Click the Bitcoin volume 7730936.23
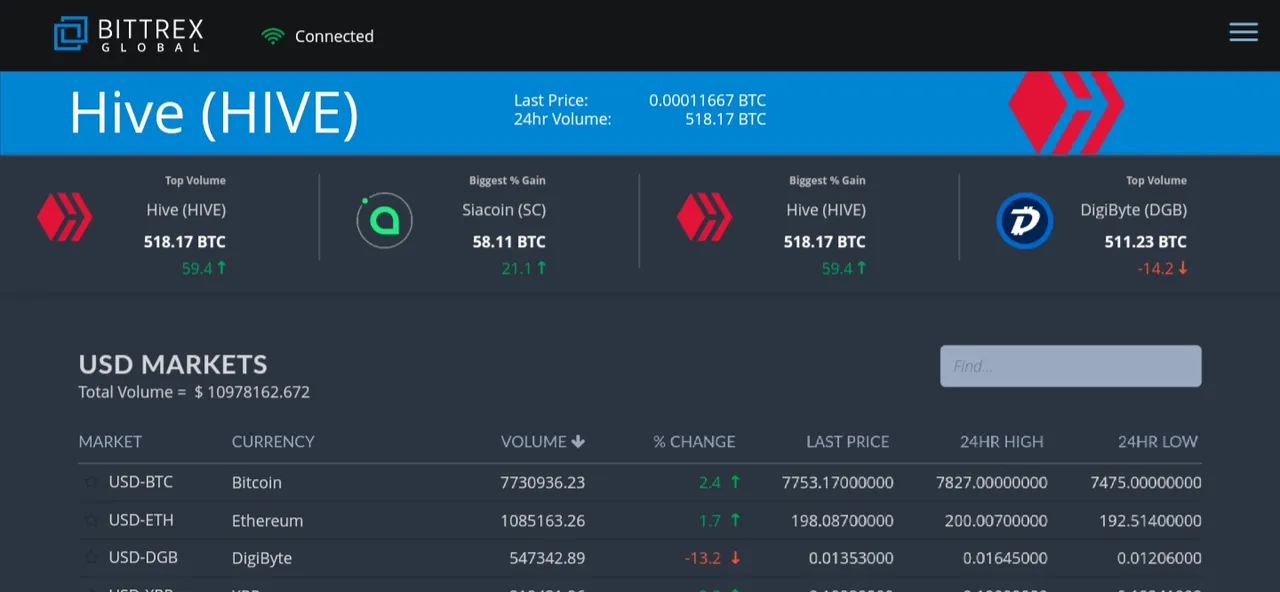1280x592 pixels. coord(543,482)
